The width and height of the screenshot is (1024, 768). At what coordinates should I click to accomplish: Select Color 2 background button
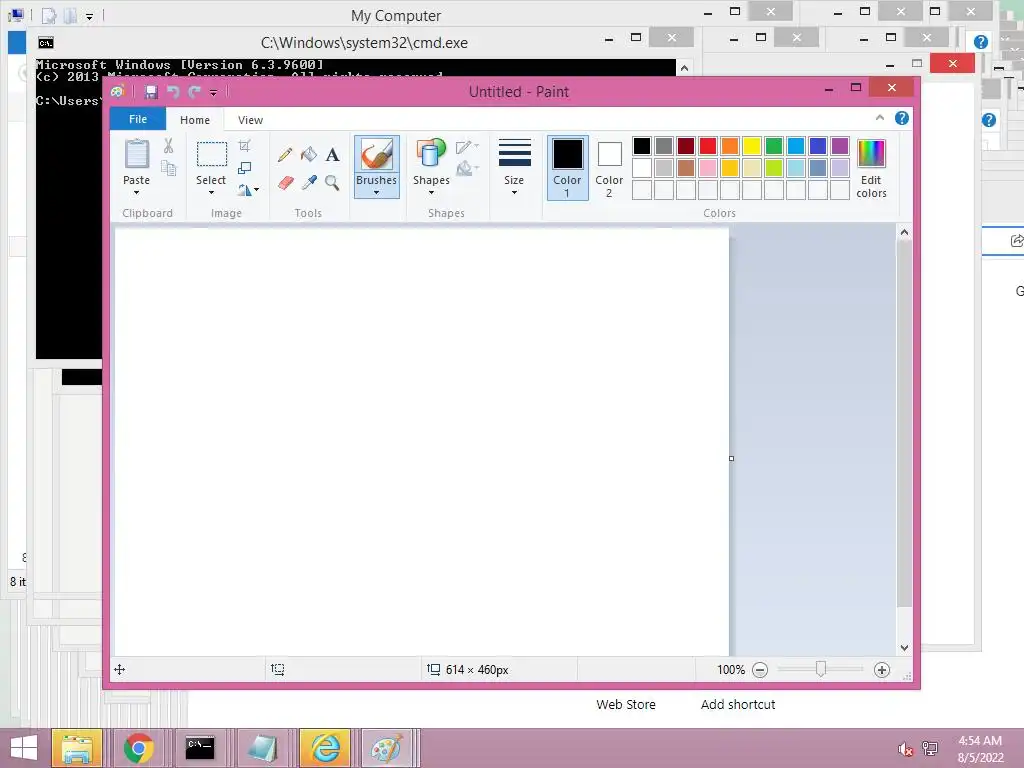coord(609,168)
